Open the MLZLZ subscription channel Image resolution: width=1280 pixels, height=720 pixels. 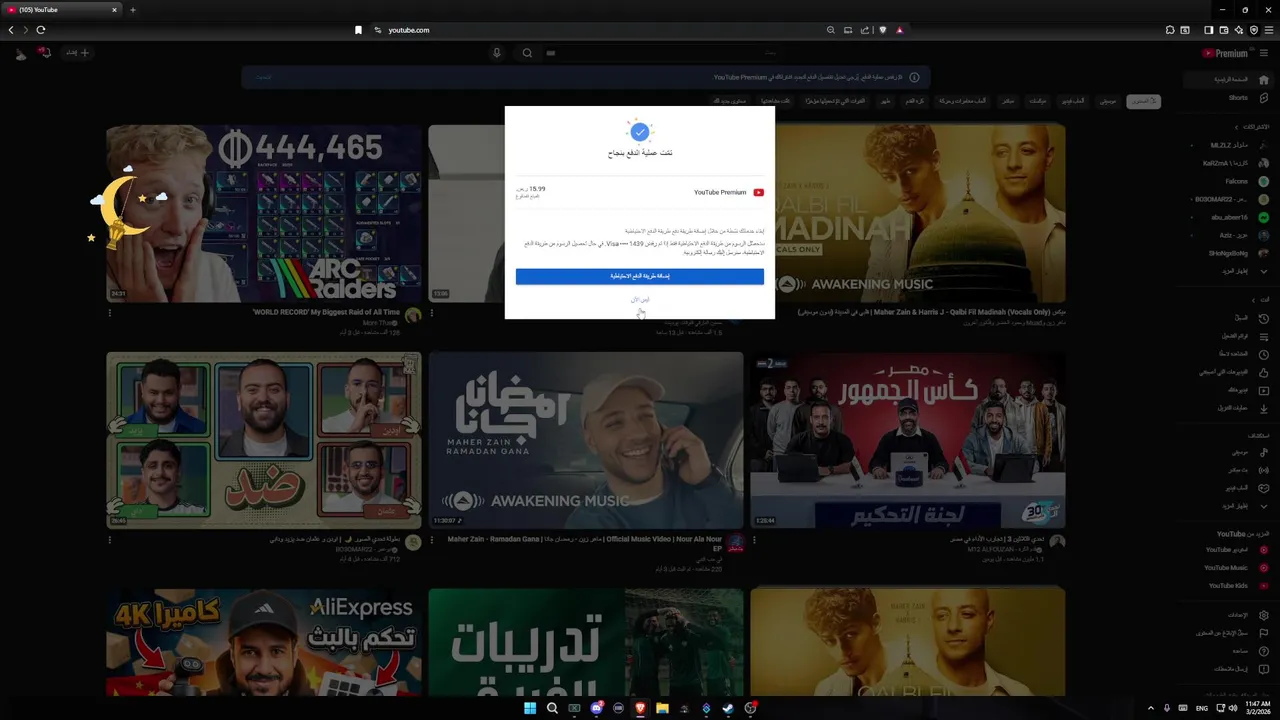tap(1230, 145)
